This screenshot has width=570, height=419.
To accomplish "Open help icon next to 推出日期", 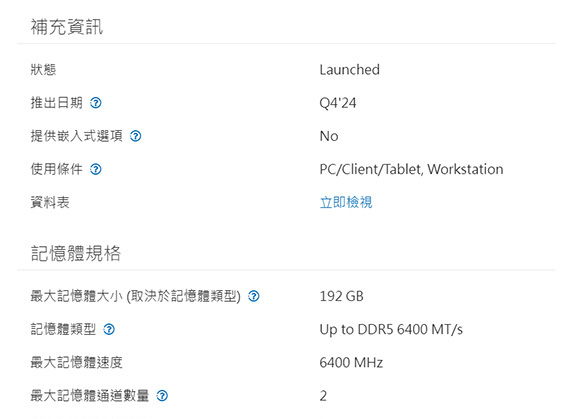I will (x=96, y=103).
